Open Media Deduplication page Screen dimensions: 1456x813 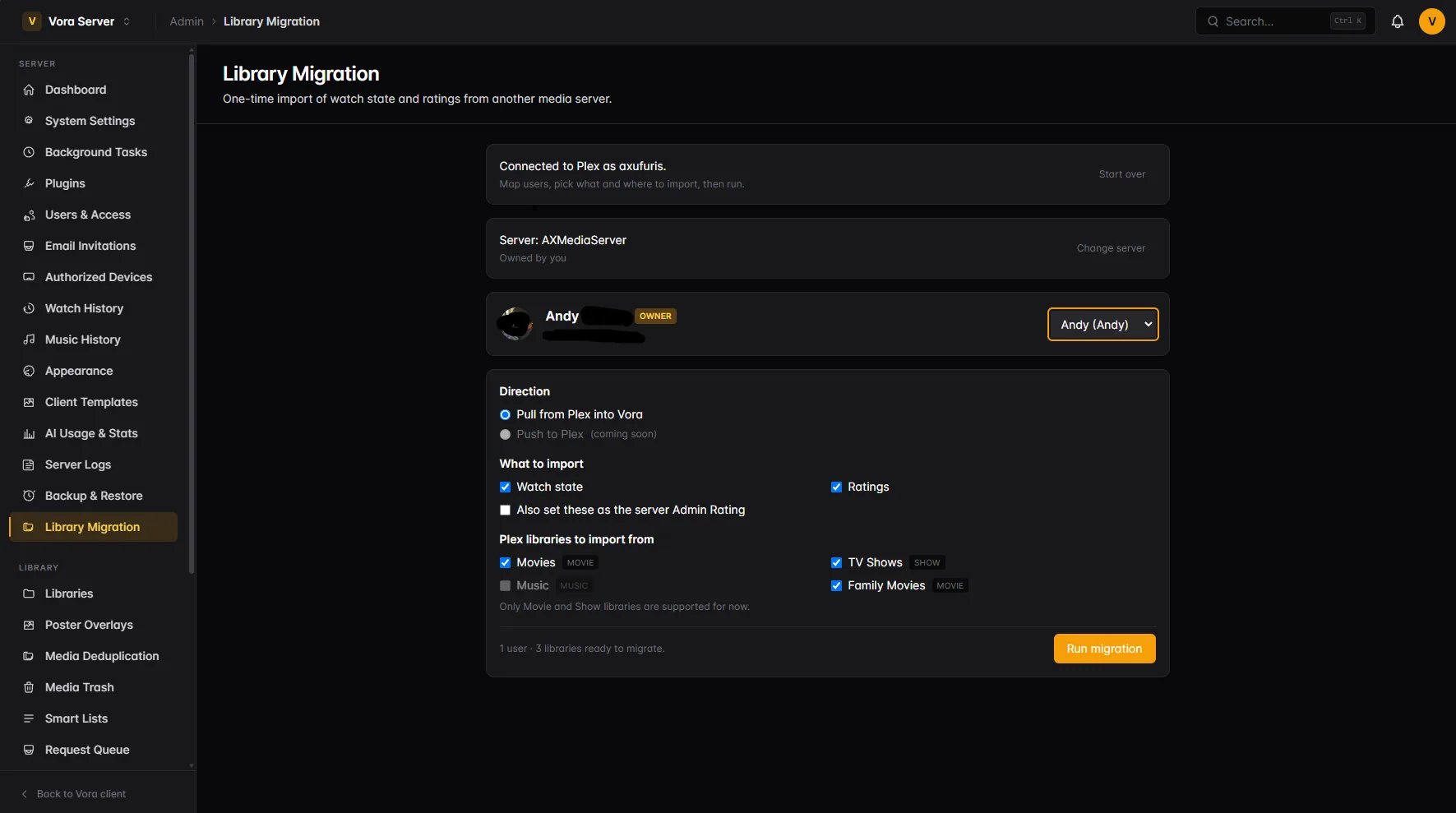click(x=93, y=656)
